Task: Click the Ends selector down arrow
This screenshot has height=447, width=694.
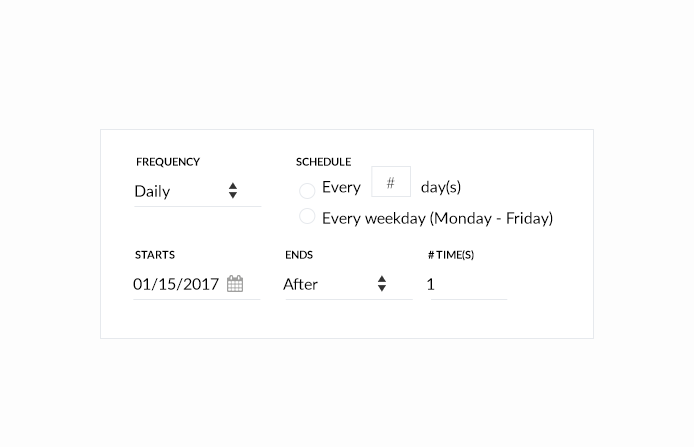Action: coord(381,288)
